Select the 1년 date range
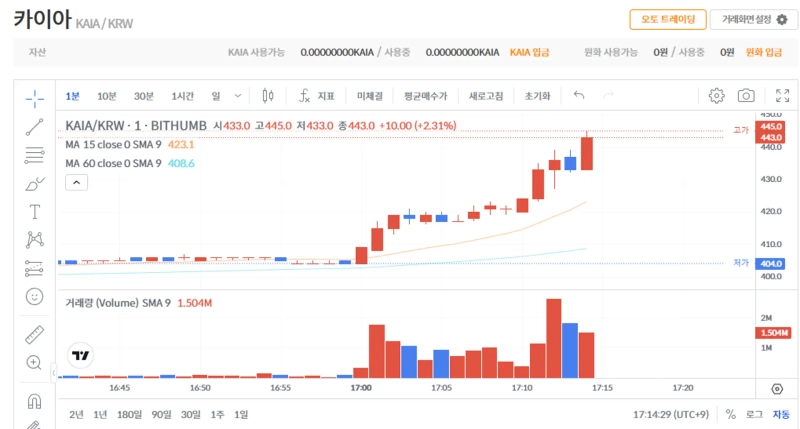800x429 pixels. 100,414
